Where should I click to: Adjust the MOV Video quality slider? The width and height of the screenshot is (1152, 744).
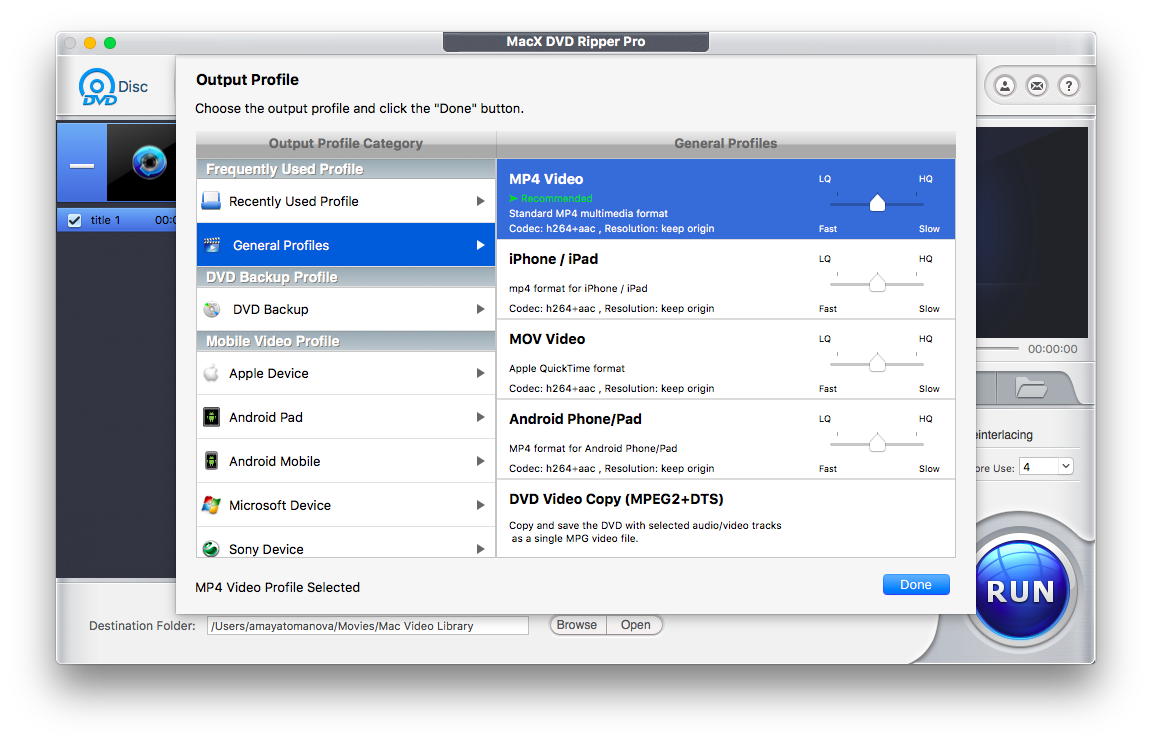click(x=877, y=363)
